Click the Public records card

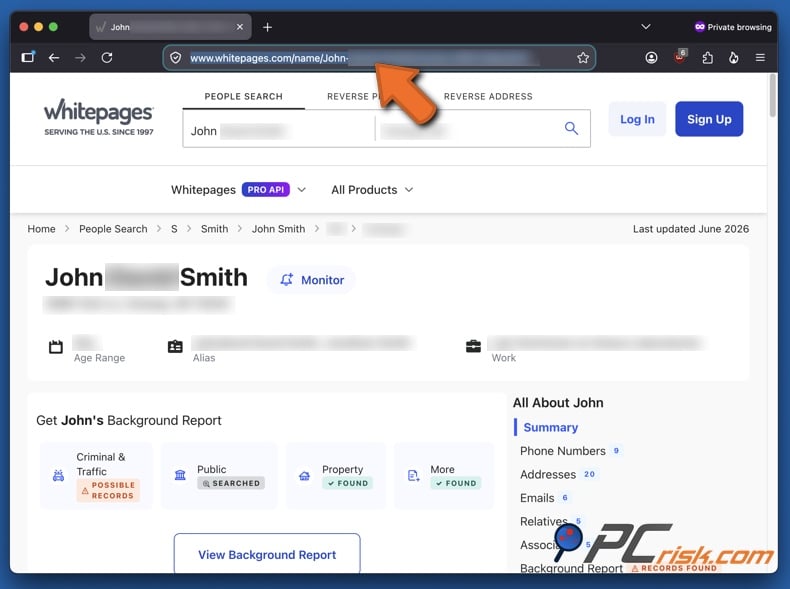[219, 476]
